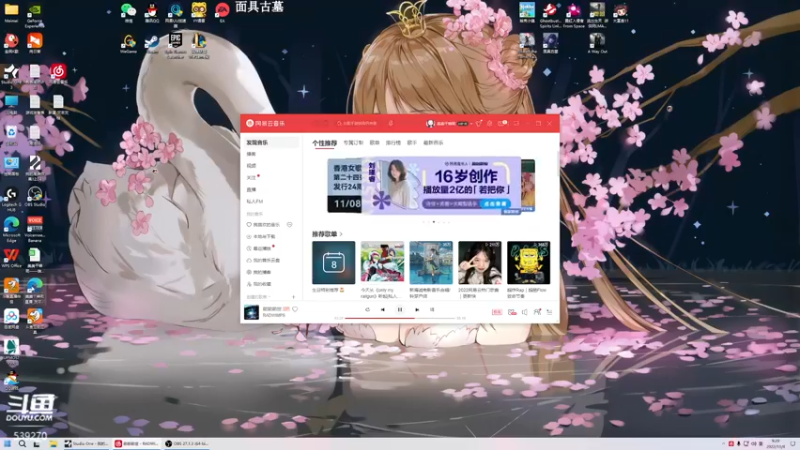The height and width of the screenshot is (450, 800).
Task: Open the anime railgun playlist cover
Action: [x=382, y=263]
